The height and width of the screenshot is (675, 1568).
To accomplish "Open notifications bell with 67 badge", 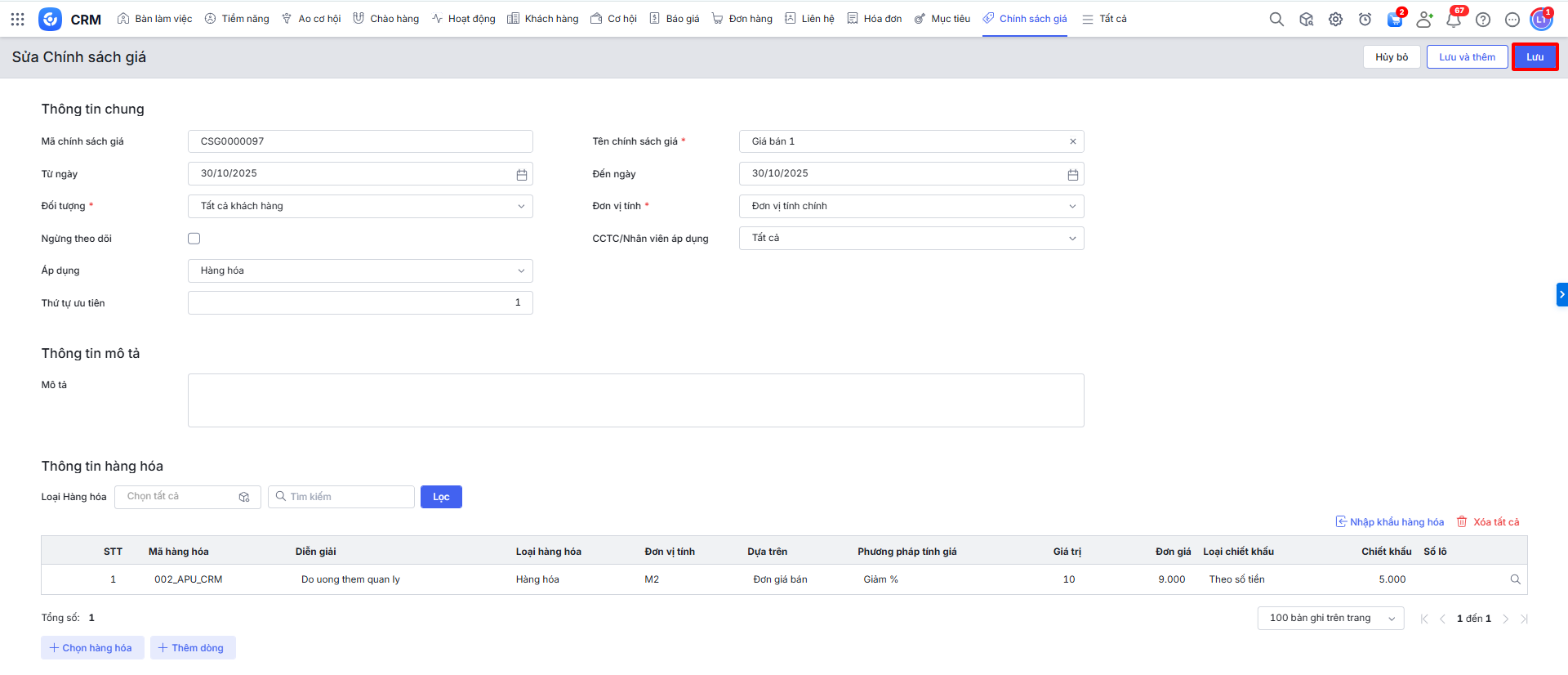I will coord(1454,19).
